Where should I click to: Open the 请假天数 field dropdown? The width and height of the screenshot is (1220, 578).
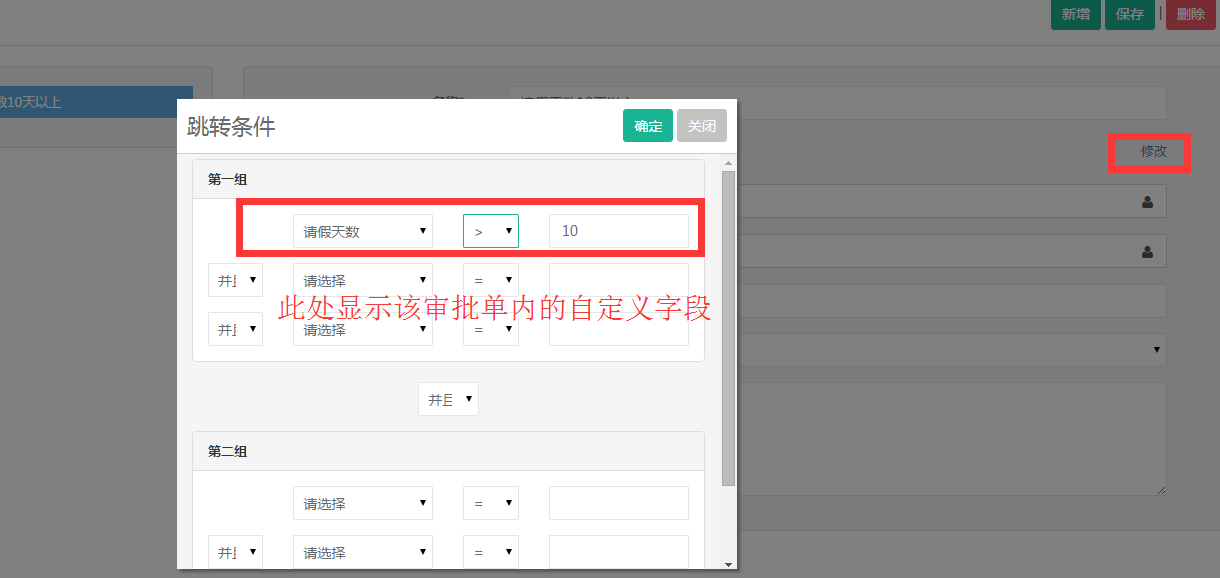click(x=363, y=231)
